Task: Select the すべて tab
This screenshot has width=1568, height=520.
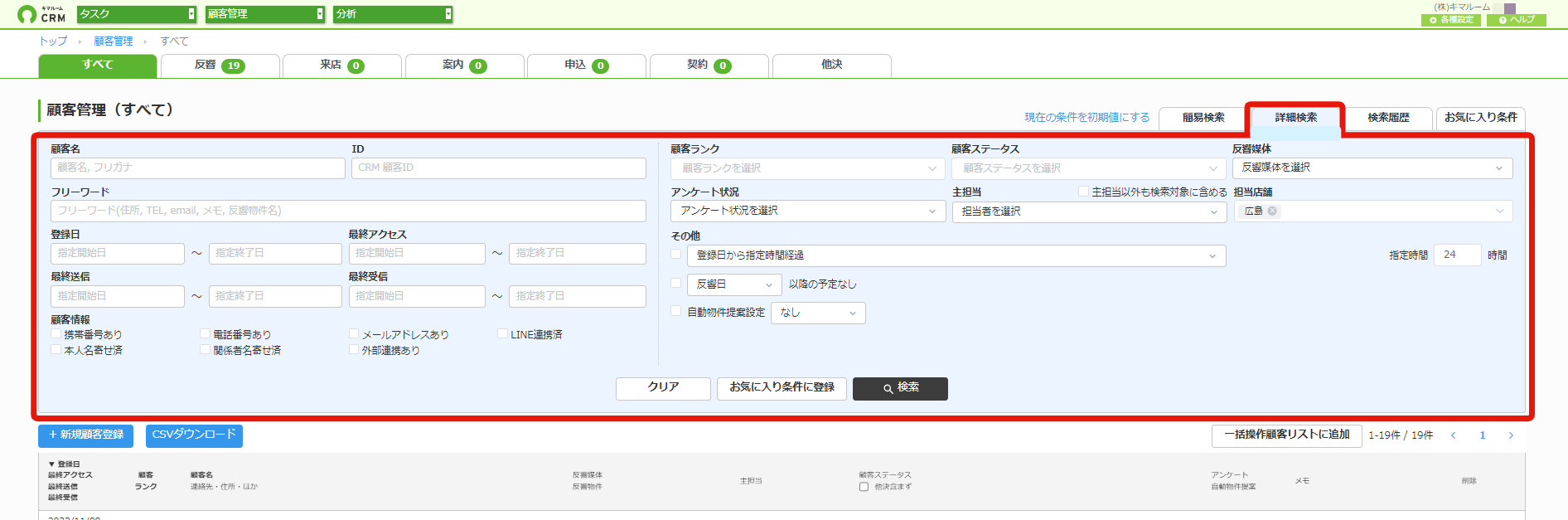Action: (x=98, y=66)
